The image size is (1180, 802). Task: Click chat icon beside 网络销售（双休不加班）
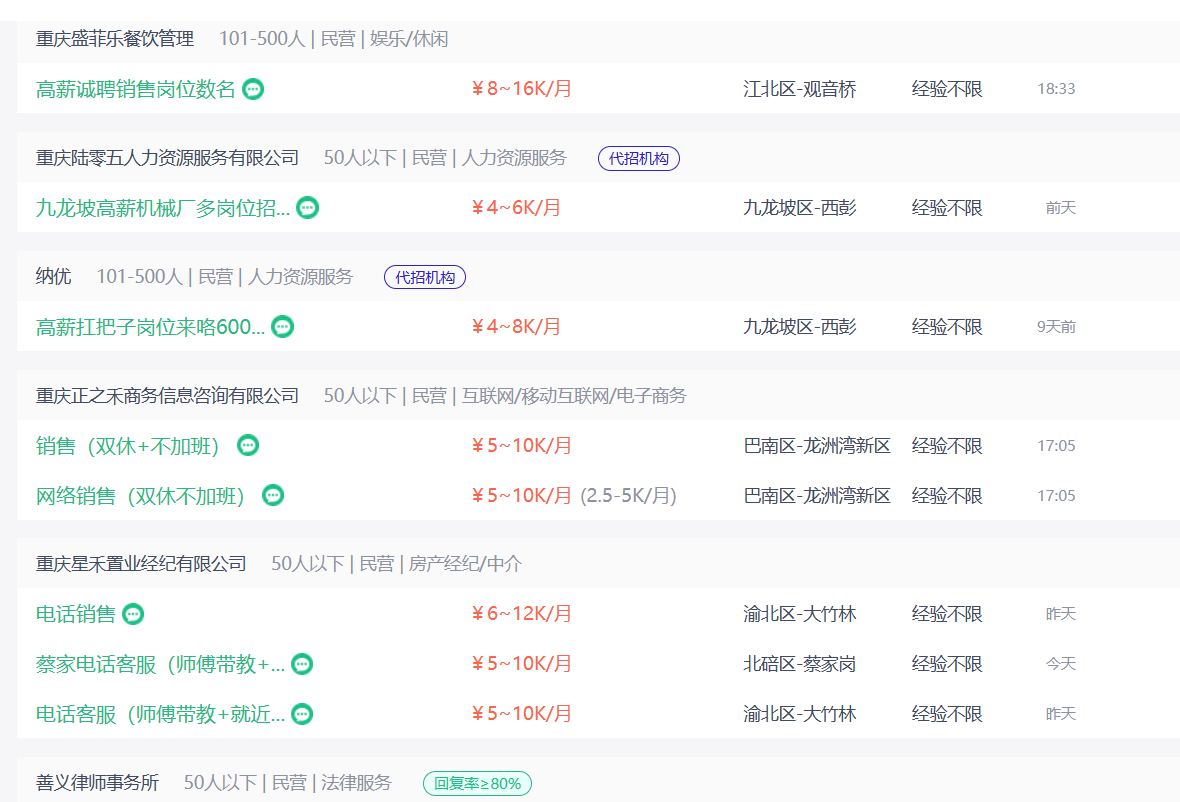pyautogui.click(x=273, y=495)
